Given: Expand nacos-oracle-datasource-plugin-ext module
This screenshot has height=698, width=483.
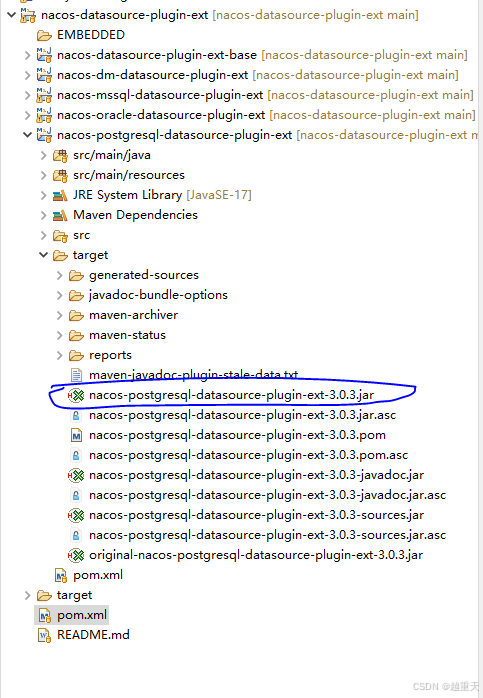Looking at the screenshot, I should [x=28, y=115].
